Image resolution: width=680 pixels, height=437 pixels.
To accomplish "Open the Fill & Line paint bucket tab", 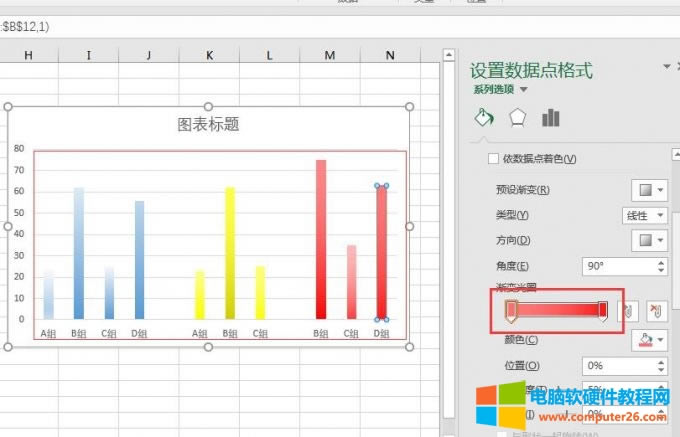I will point(483,118).
